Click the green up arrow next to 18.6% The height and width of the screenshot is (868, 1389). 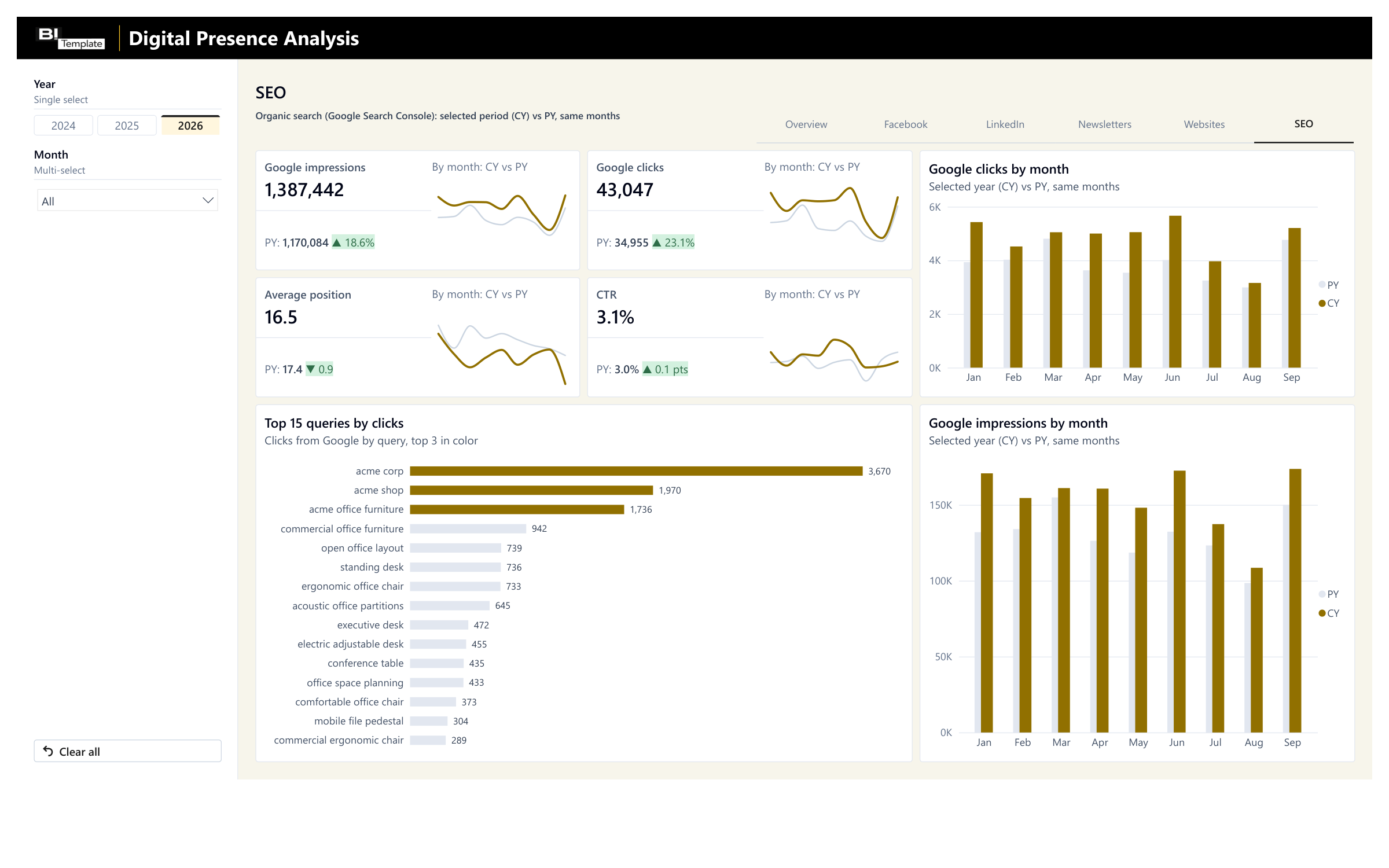point(337,243)
